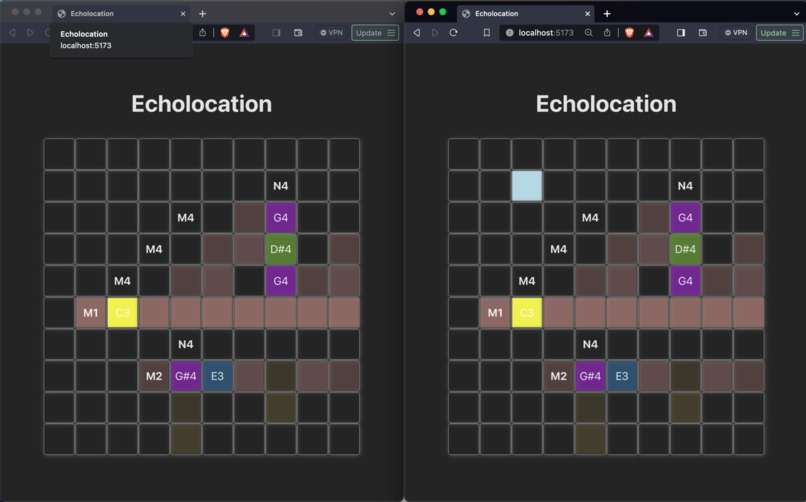This screenshot has height=502, width=806.
Task: Click the Update button in left window
Action: pyautogui.click(x=375, y=33)
